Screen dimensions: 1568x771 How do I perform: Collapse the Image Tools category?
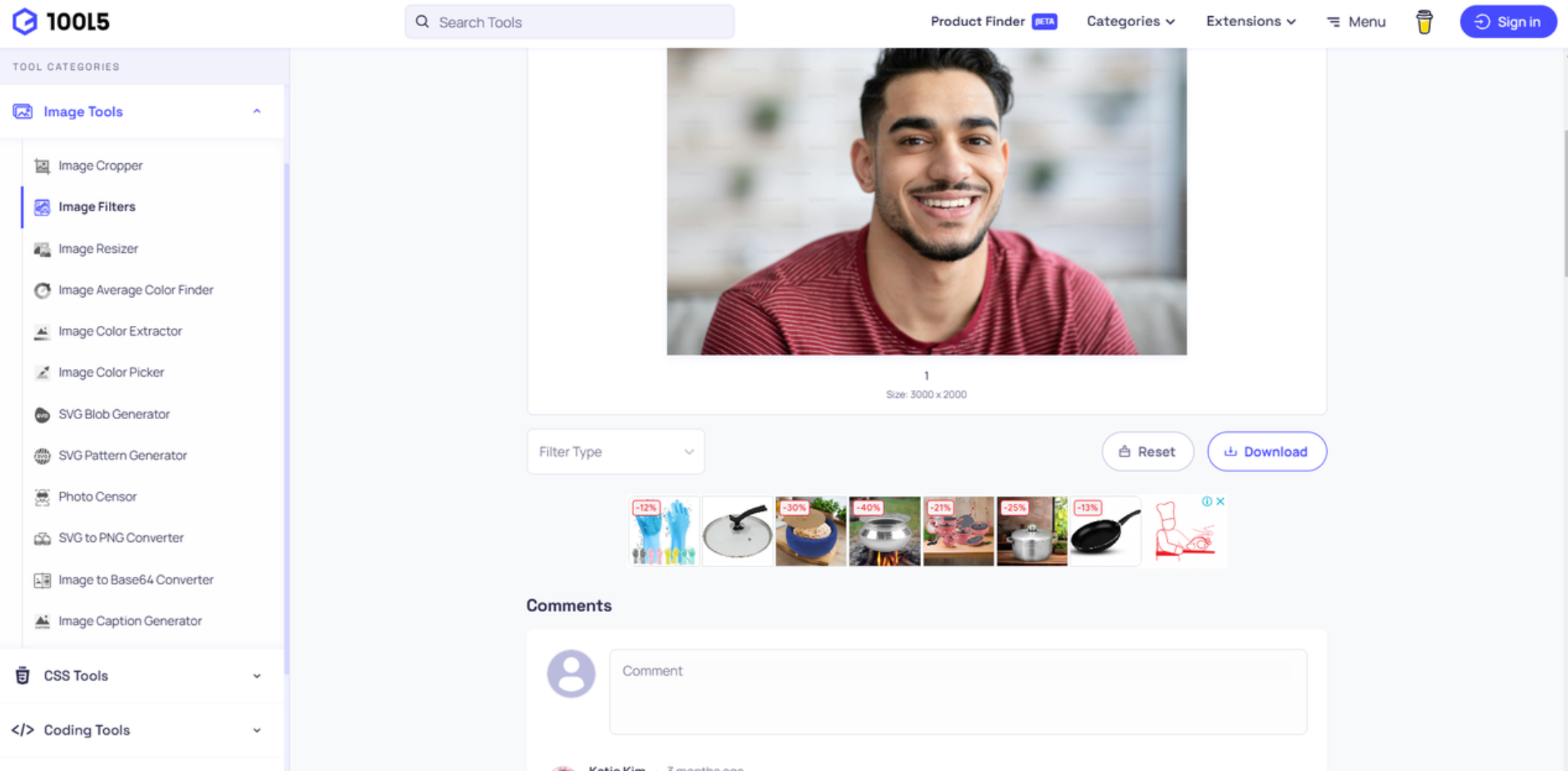(x=257, y=111)
